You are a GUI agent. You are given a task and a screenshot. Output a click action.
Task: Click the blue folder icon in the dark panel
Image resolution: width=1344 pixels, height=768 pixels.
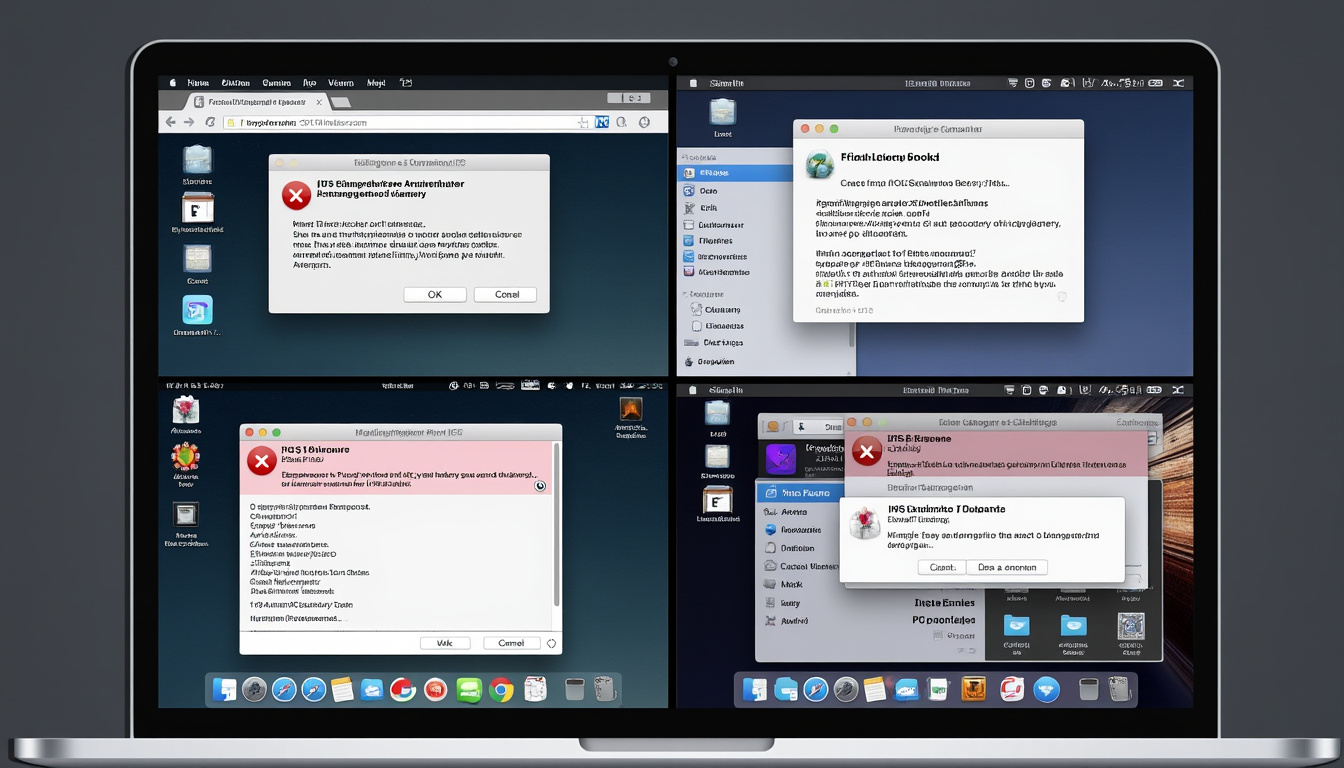[1016, 626]
